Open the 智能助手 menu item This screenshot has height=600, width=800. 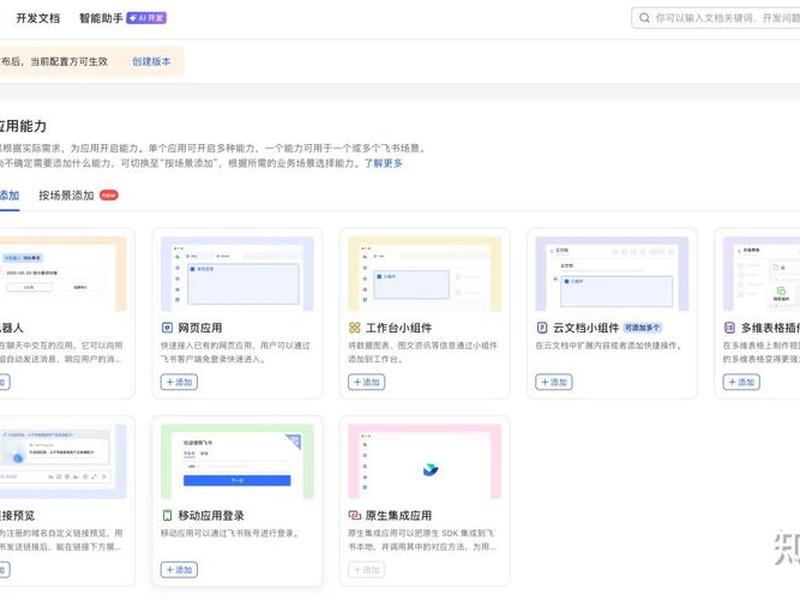[x=101, y=18]
